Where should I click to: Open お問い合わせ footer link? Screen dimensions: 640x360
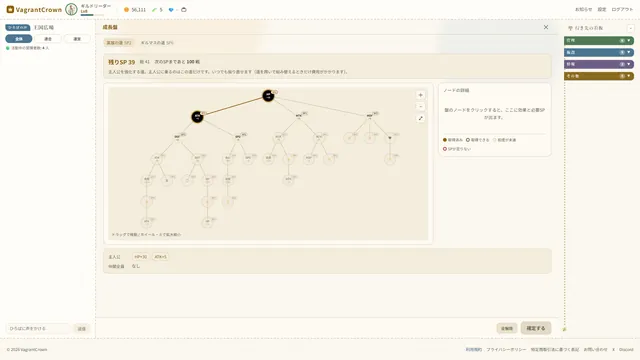point(595,349)
